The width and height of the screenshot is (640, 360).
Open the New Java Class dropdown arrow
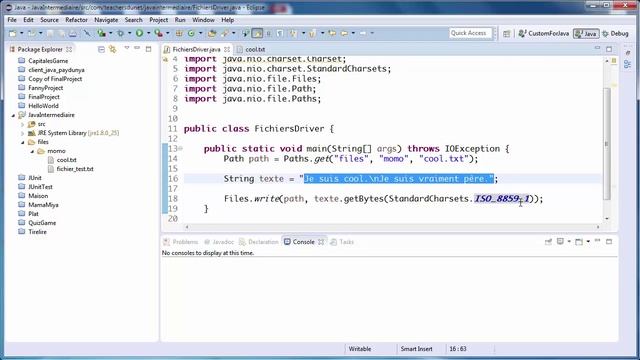[x=200, y=33]
